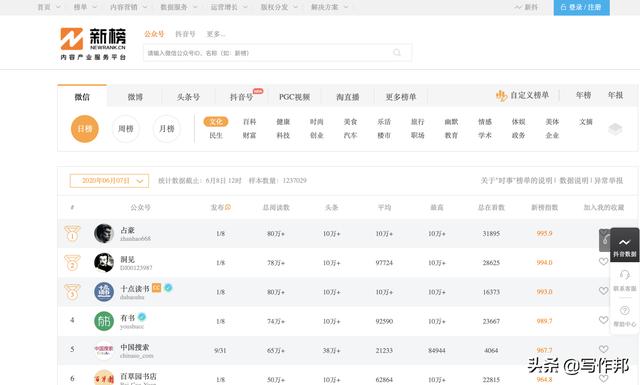
Task: Expand the 数据服务 top menu
Action: tap(178, 7)
